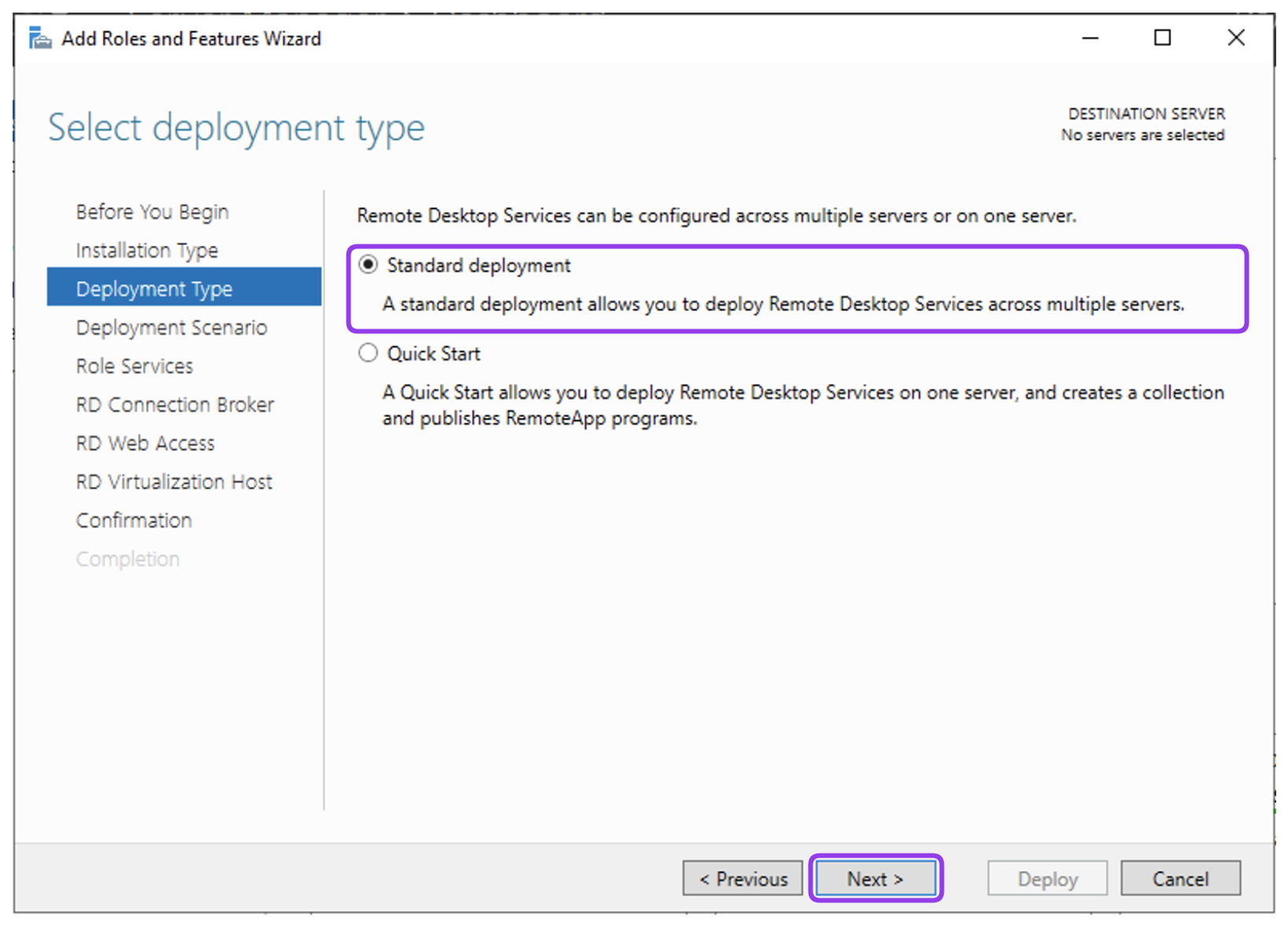Screen dimensions: 1288x933
Task: Click the 'Select deployment type' heading
Action: (x=236, y=128)
